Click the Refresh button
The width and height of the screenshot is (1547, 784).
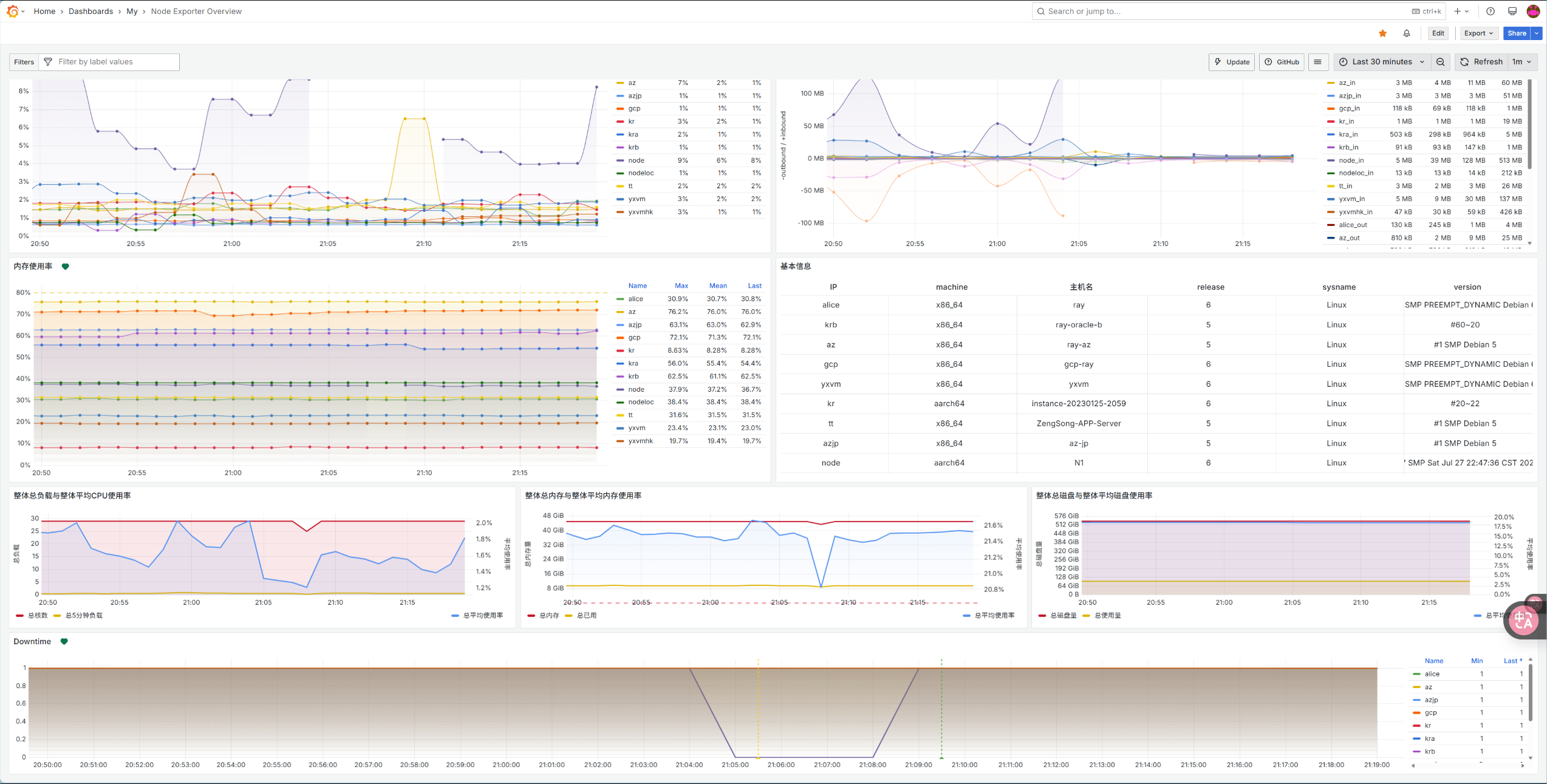(x=1481, y=62)
